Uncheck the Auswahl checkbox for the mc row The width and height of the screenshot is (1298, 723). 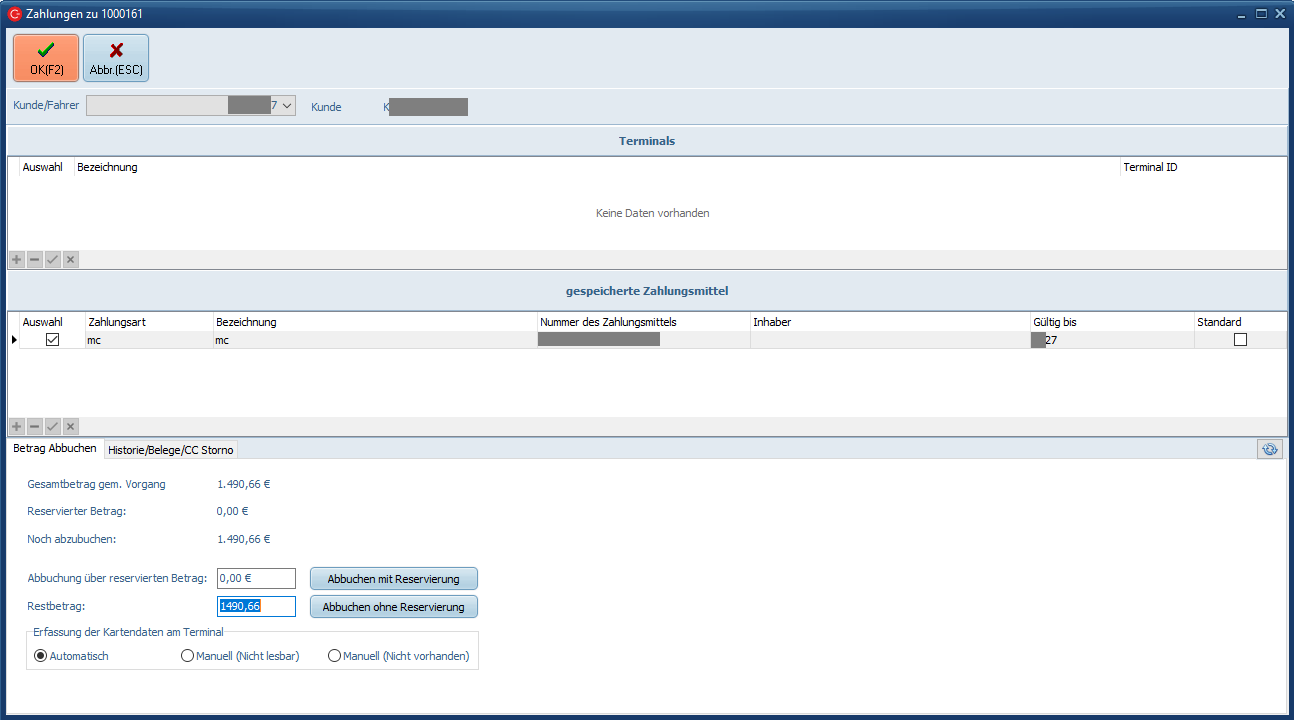point(53,340)
